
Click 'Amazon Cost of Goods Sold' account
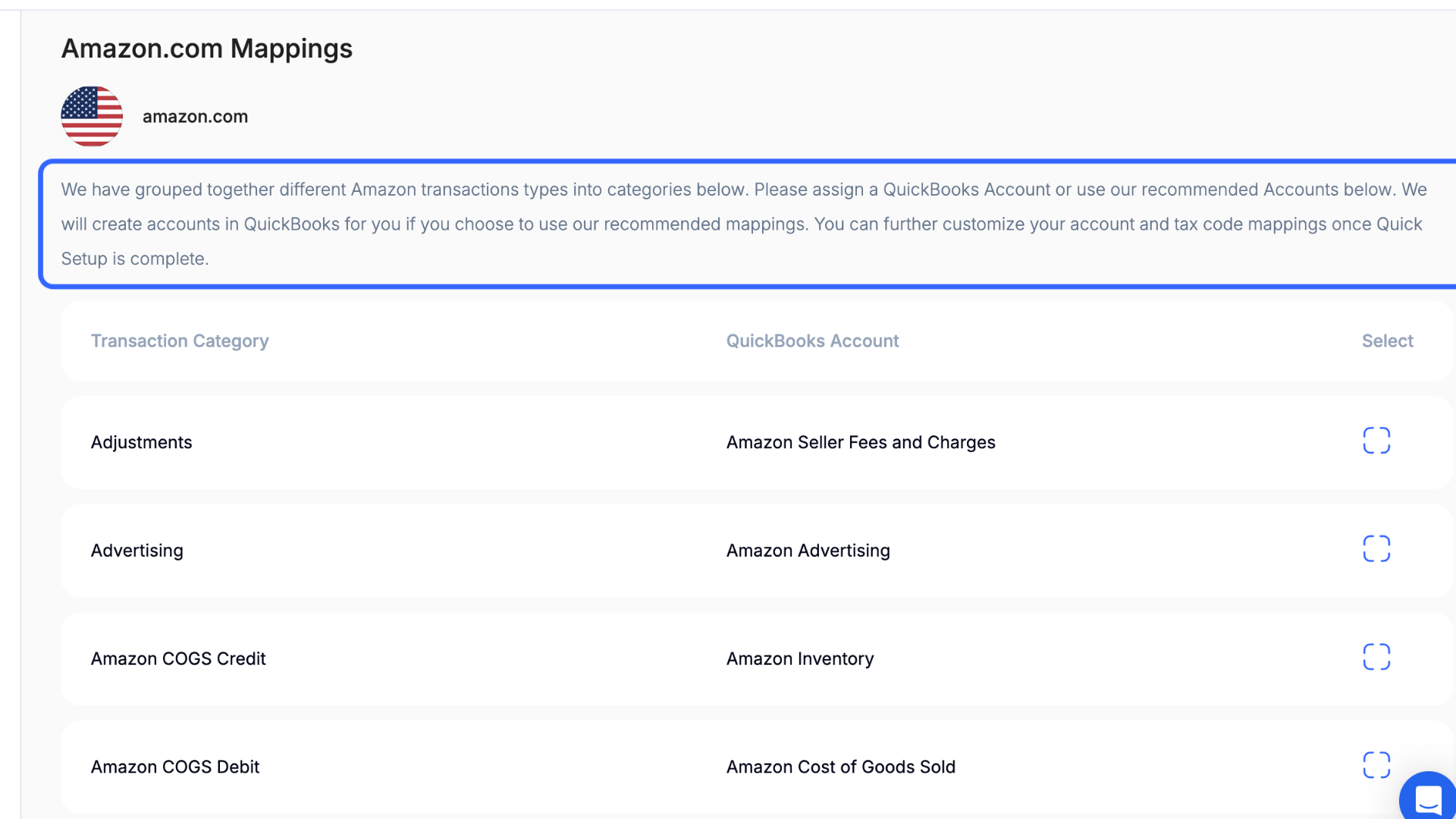tap(841, 767)
